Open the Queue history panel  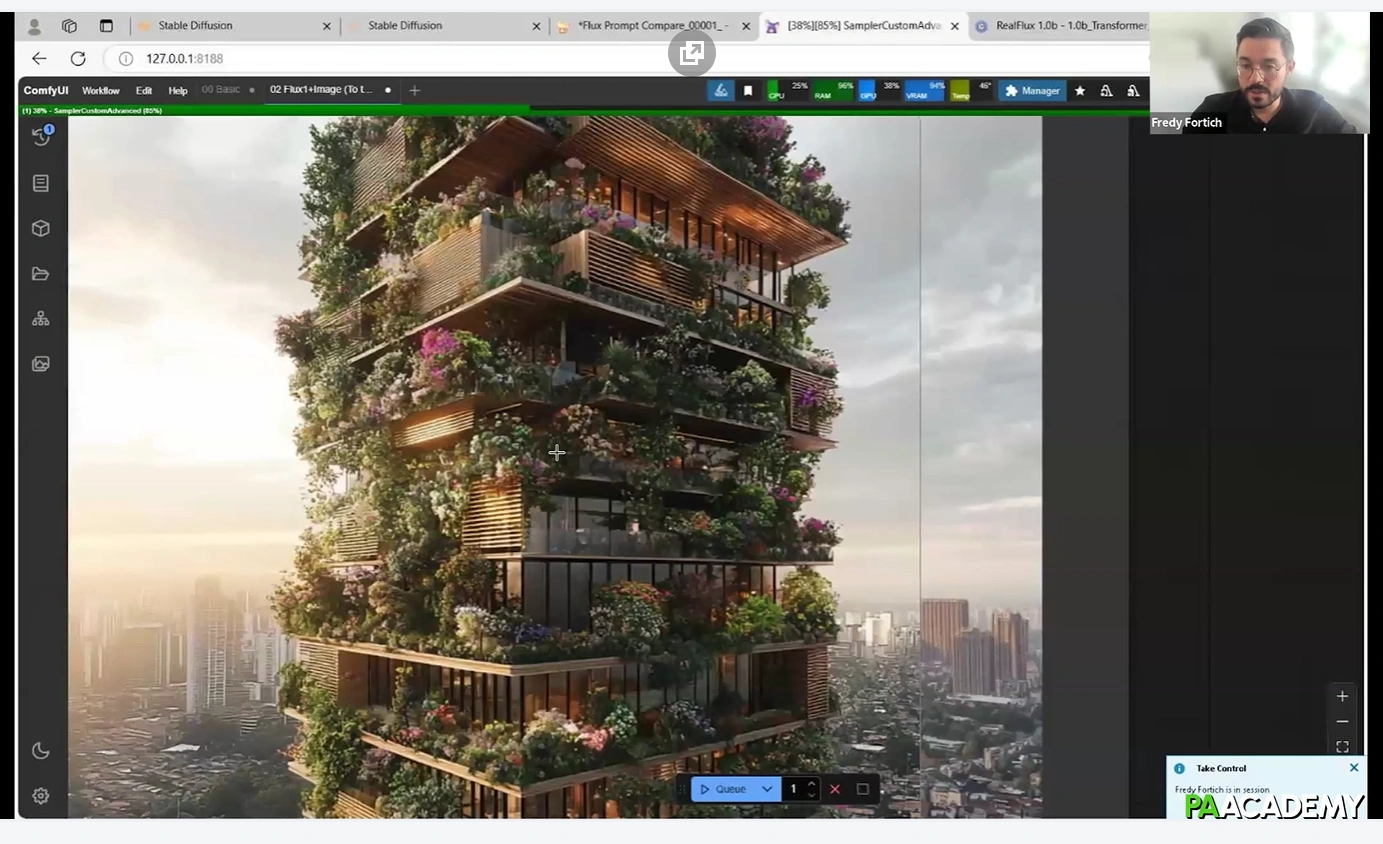[40, 137]
